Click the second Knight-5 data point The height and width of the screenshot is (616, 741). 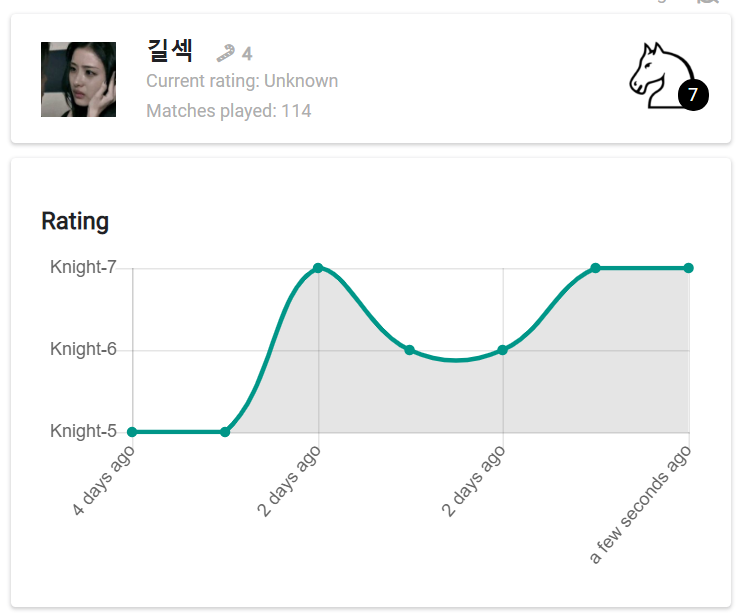[225, 432]
